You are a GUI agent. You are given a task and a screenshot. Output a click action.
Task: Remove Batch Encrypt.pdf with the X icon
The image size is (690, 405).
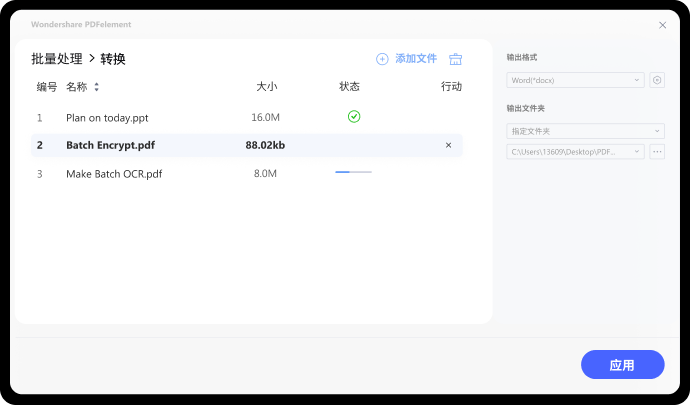[x=448, y=145]
